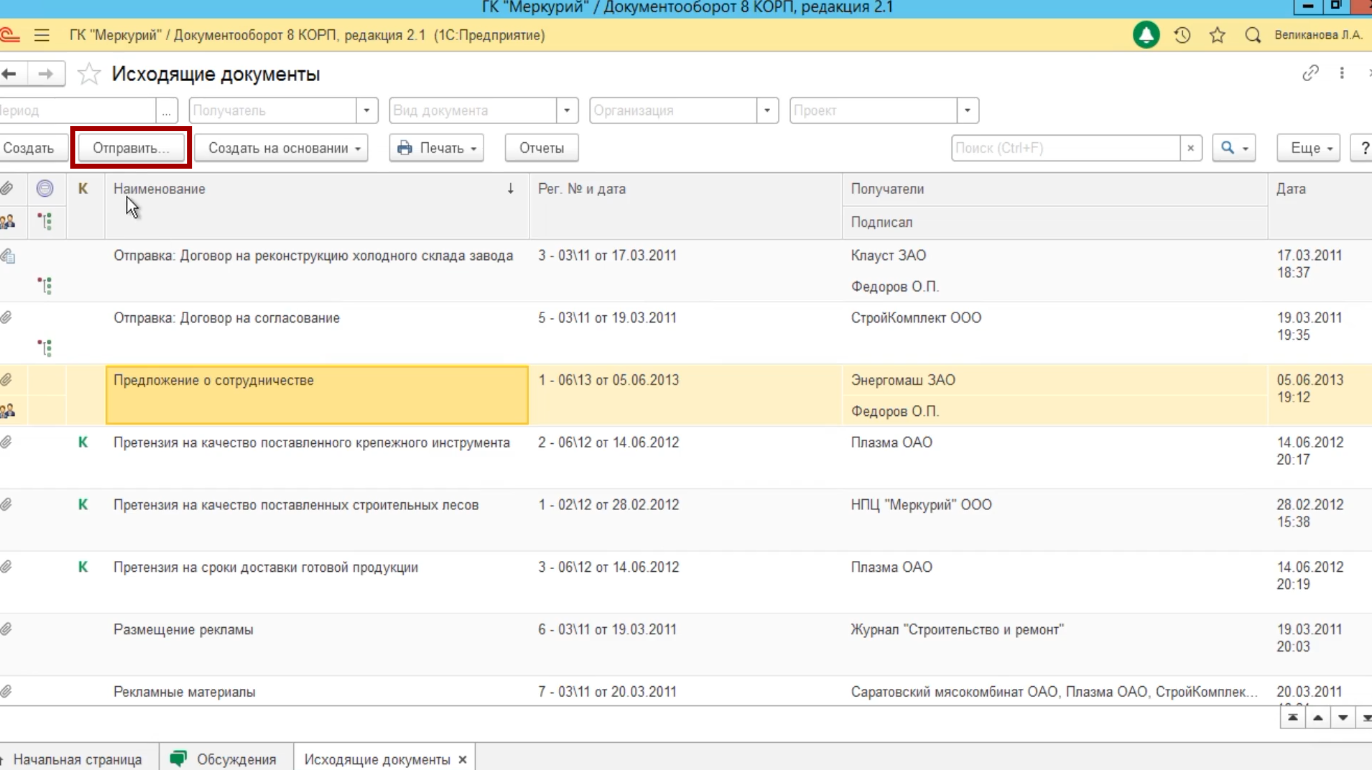Click green K in Претензия на сроки row
The width and height of the screenshot is (1372, 770).
click(83, 567)
